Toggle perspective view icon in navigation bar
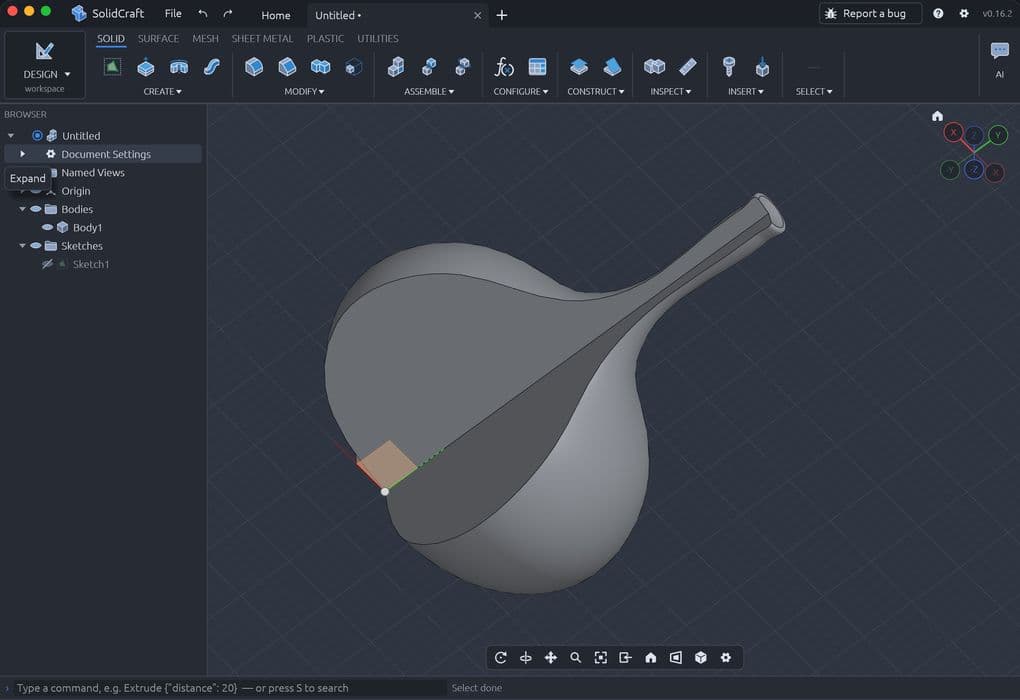1020x700 pixels. coord(676,658)
